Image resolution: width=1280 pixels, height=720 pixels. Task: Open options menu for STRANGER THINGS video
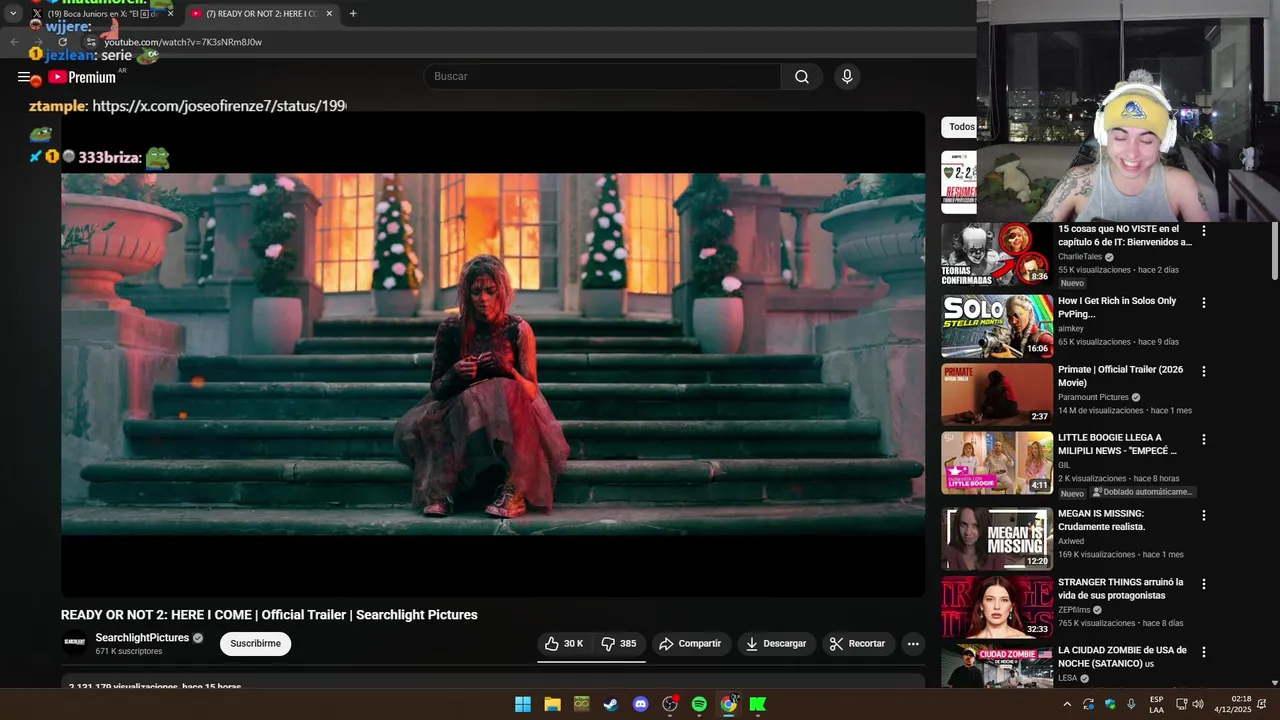(1204, 584)
